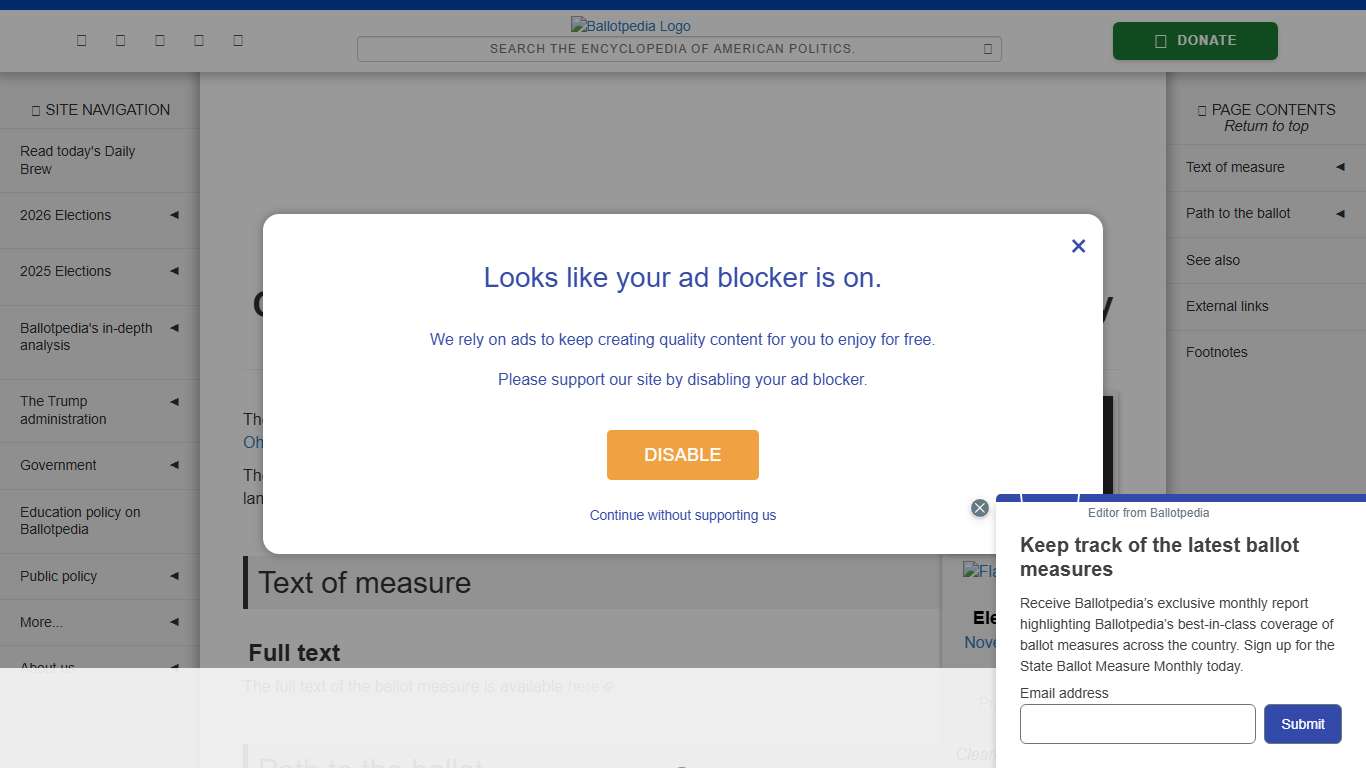Expand the 2026 Elections arrow
Viewport: 1366px width, 768px height.
(174, 215)
